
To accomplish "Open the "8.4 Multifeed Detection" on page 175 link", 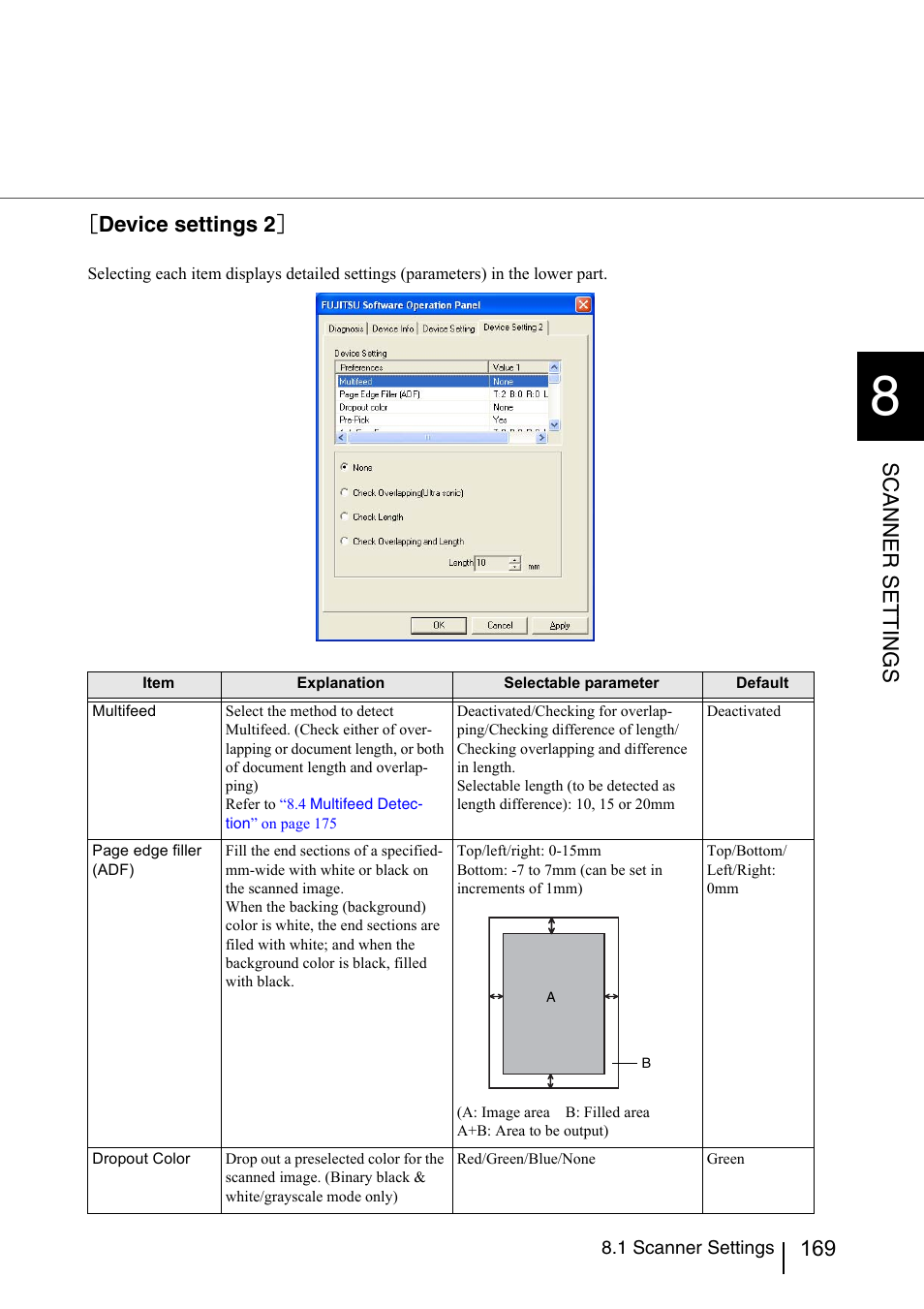I will coord(323,814).
